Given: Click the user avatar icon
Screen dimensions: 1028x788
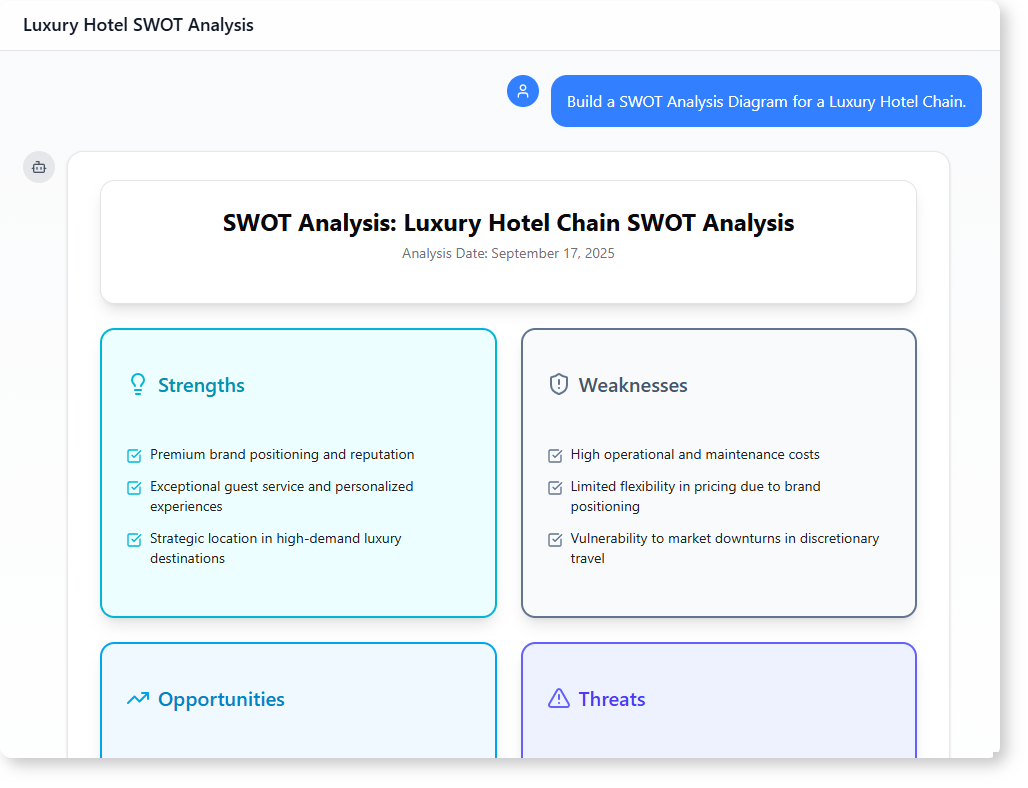Looking at the screenshot, I should tap(523, 91).
